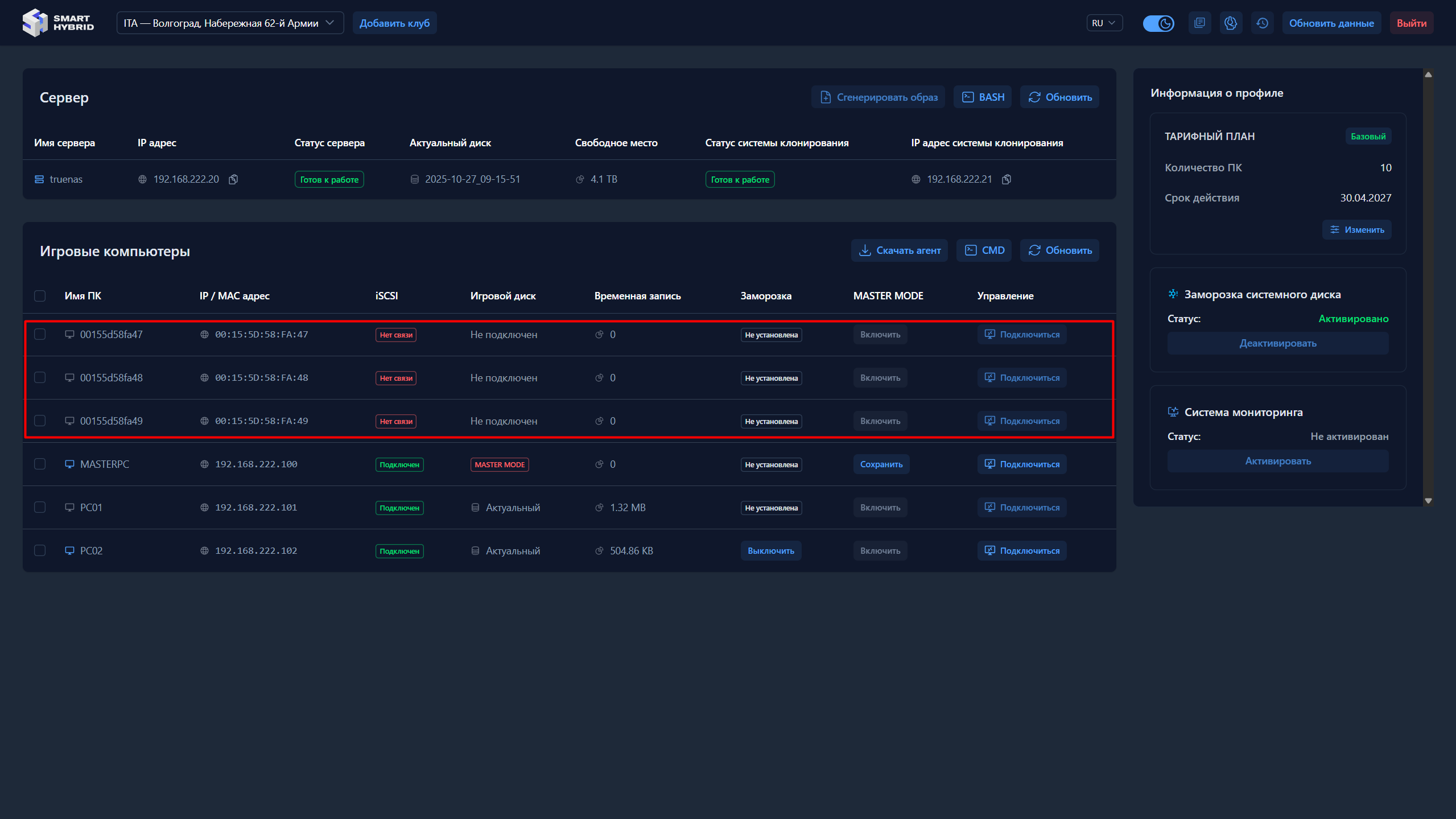This screenshot has width=1456, height=819.
Task: Click Сохранить for MASTERPC master mode
Action: 881,464
